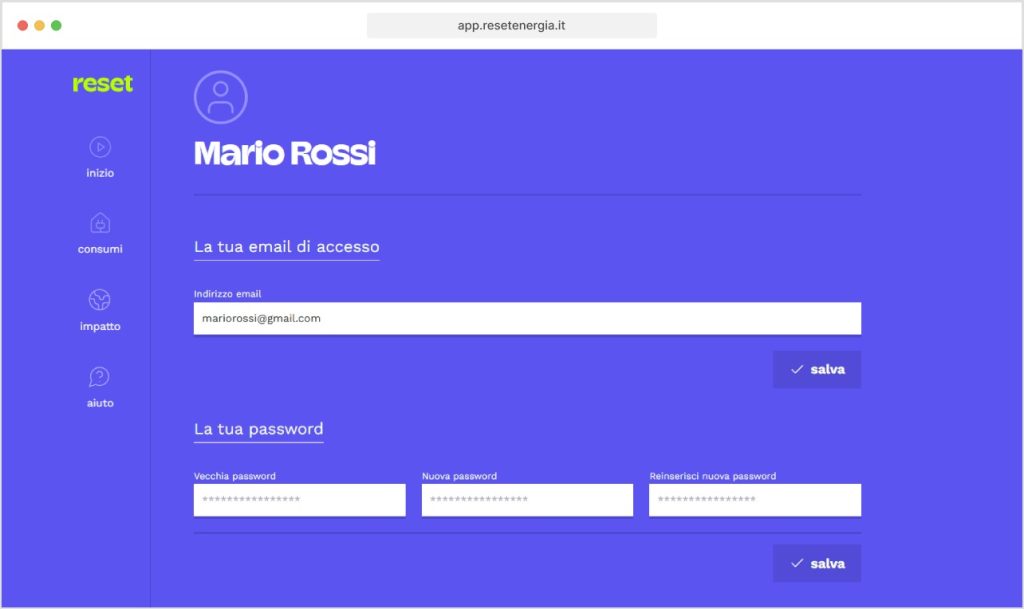This screenshot has width=1024, height=609.
Task: Click the Mario Rossi name heading
Action: click(285, 153)
